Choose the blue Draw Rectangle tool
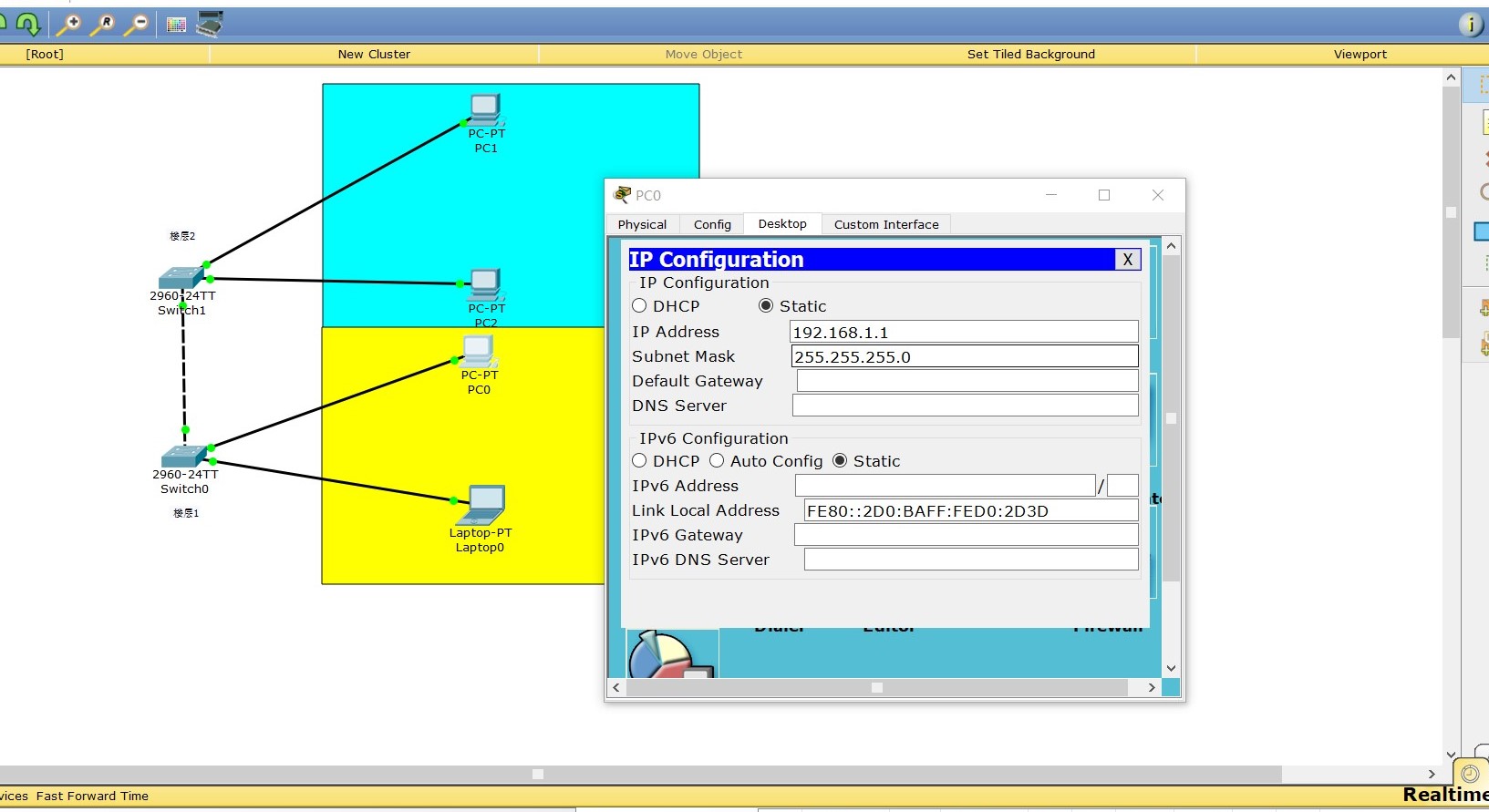The height and width of the screenshot is (812, 1489). 1482,232
